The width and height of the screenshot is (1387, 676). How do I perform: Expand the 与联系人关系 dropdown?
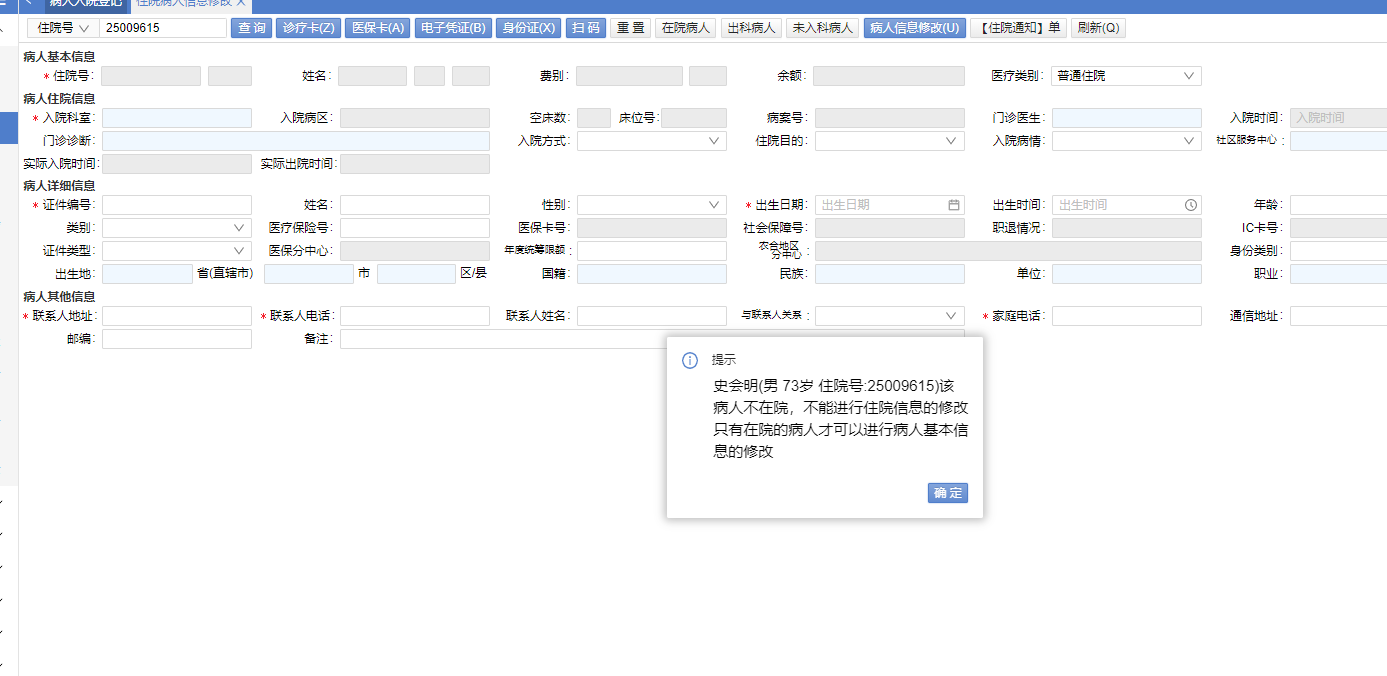coord(890,316)
